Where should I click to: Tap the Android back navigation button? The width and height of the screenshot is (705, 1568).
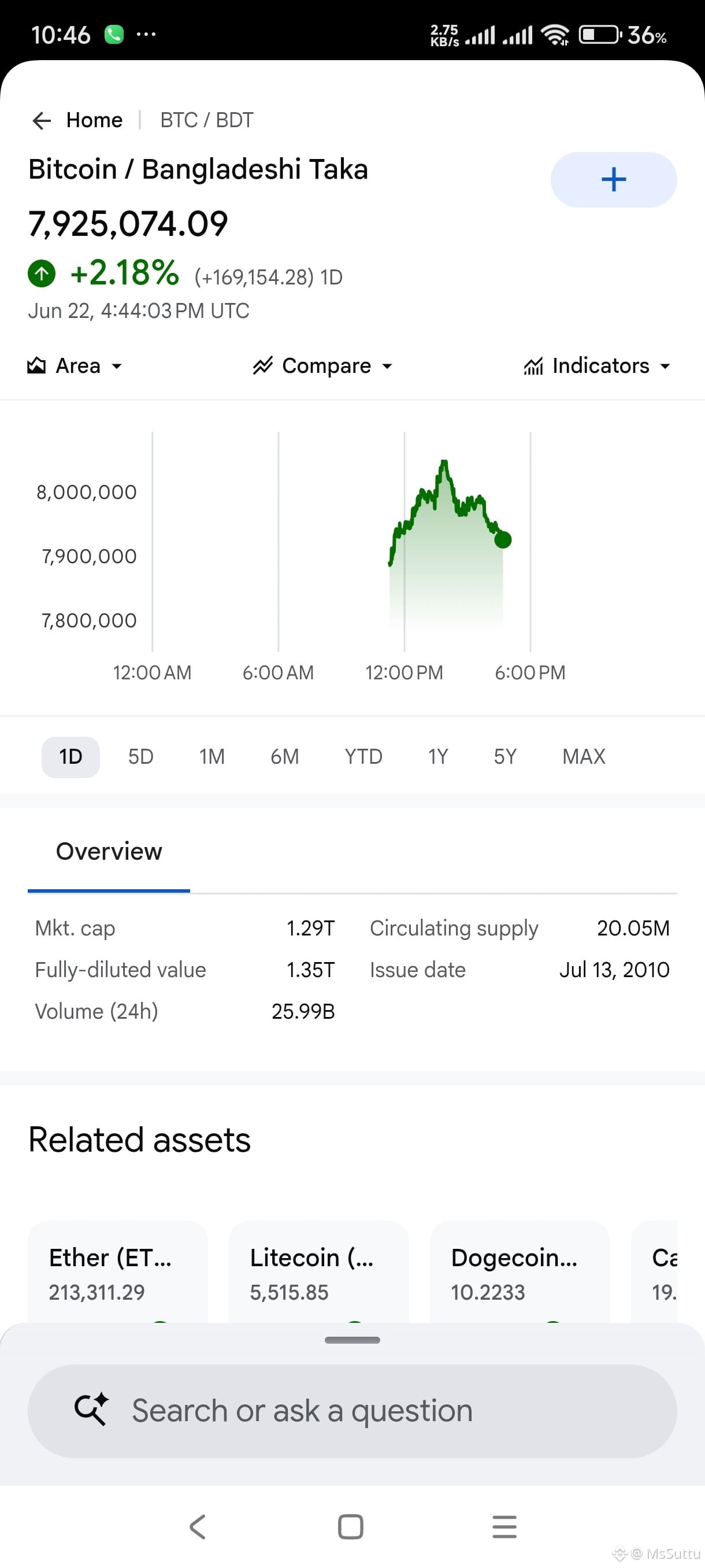pyautogui.click(x=198, y=1527)
